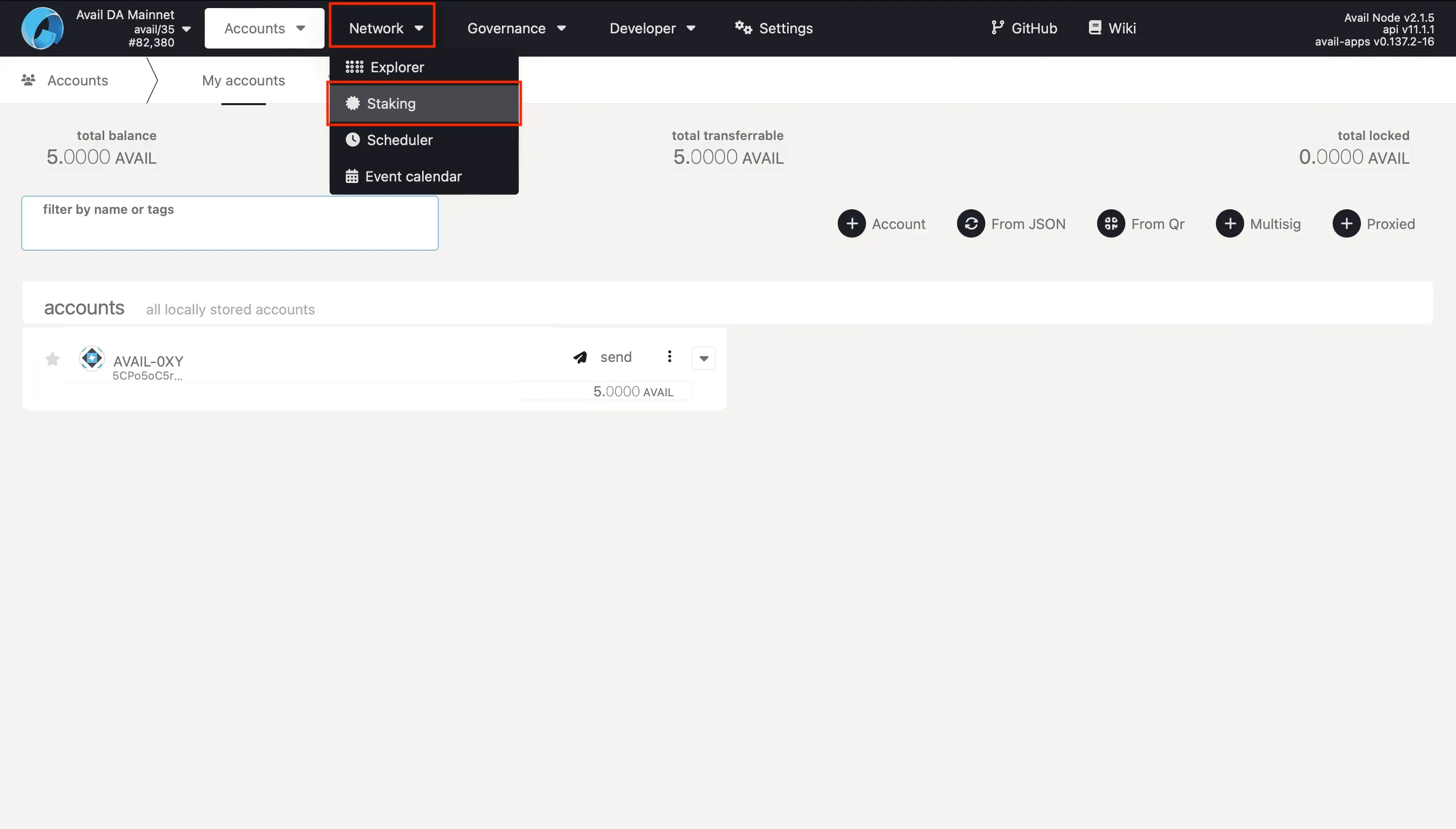
Task: Expand the Governance menu
Action: [517, 28]
